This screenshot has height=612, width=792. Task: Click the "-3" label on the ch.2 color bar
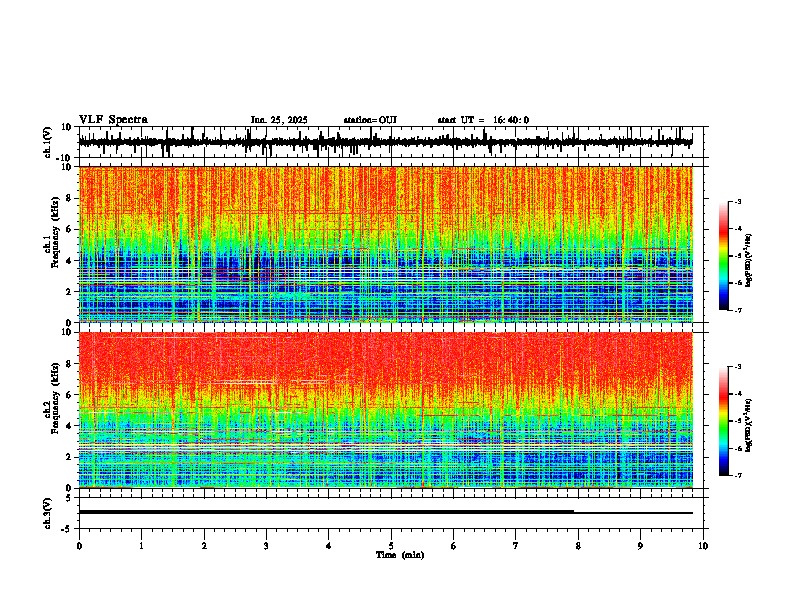[737, 366]
